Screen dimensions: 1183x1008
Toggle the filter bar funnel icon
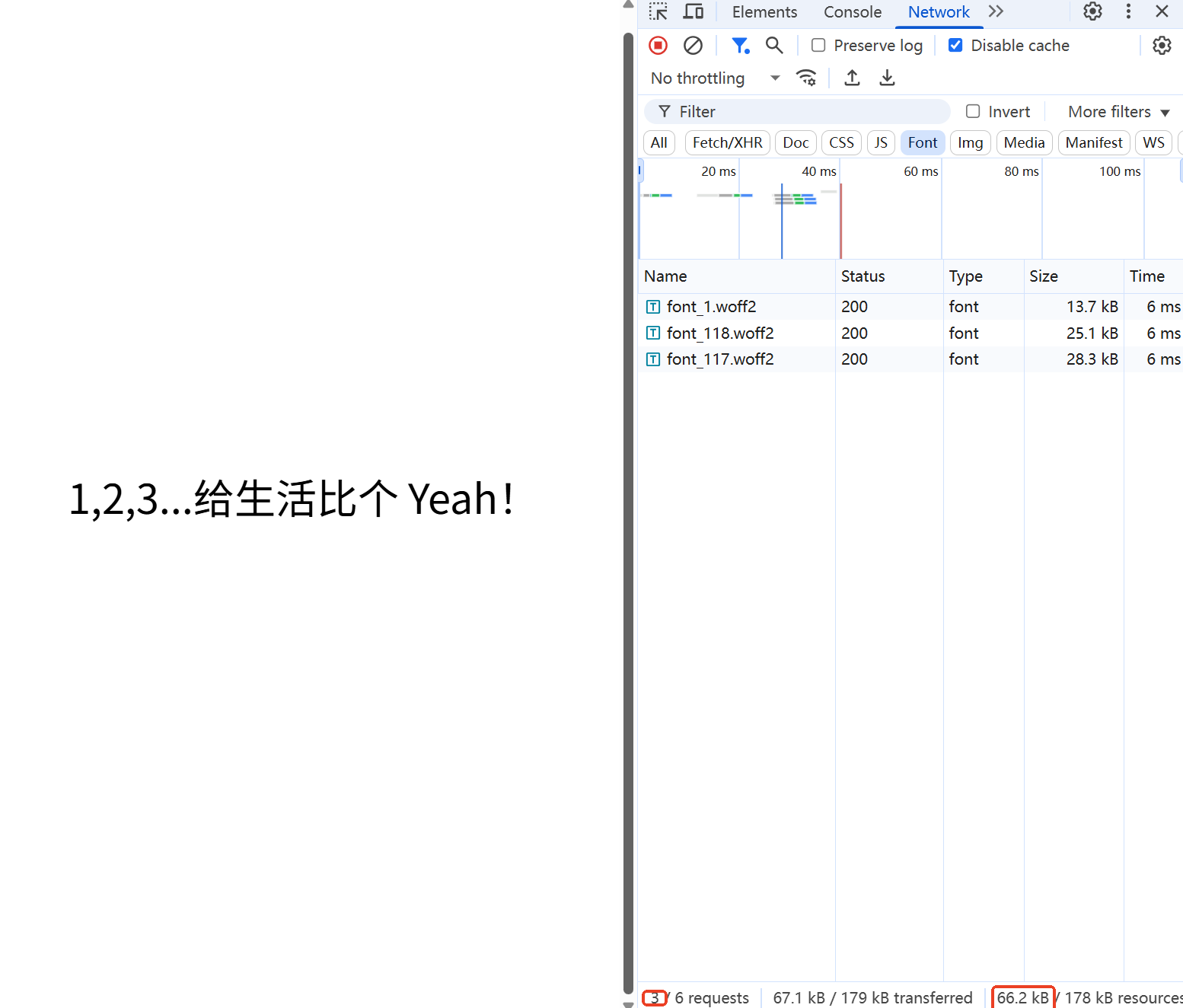(740, 45)
